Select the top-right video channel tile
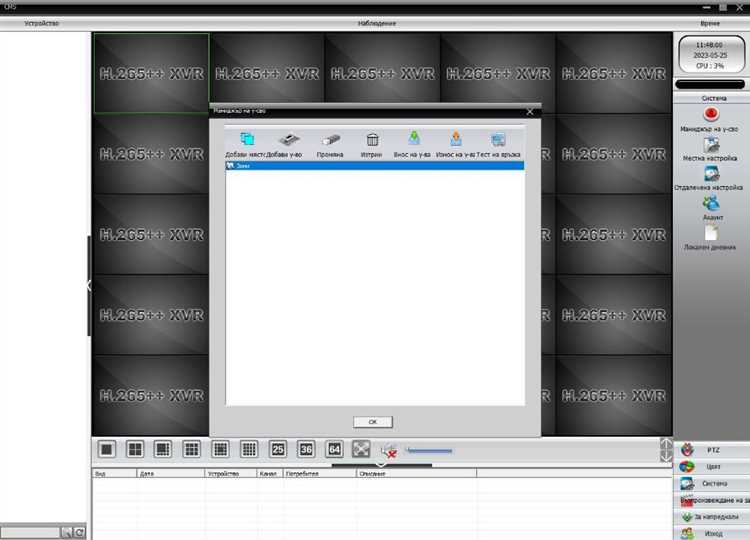 [614, 73]
